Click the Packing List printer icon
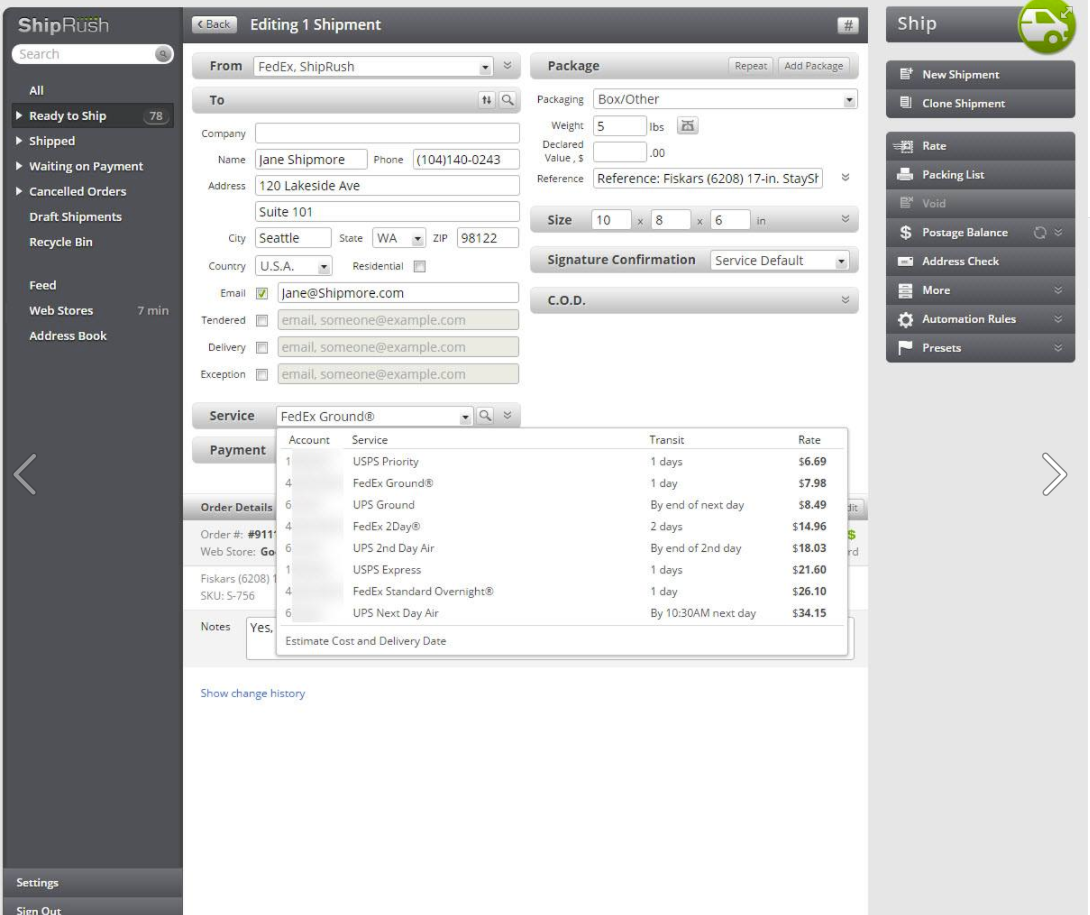The width and height of the screenshot is (1090, 915). coord(905,175)
